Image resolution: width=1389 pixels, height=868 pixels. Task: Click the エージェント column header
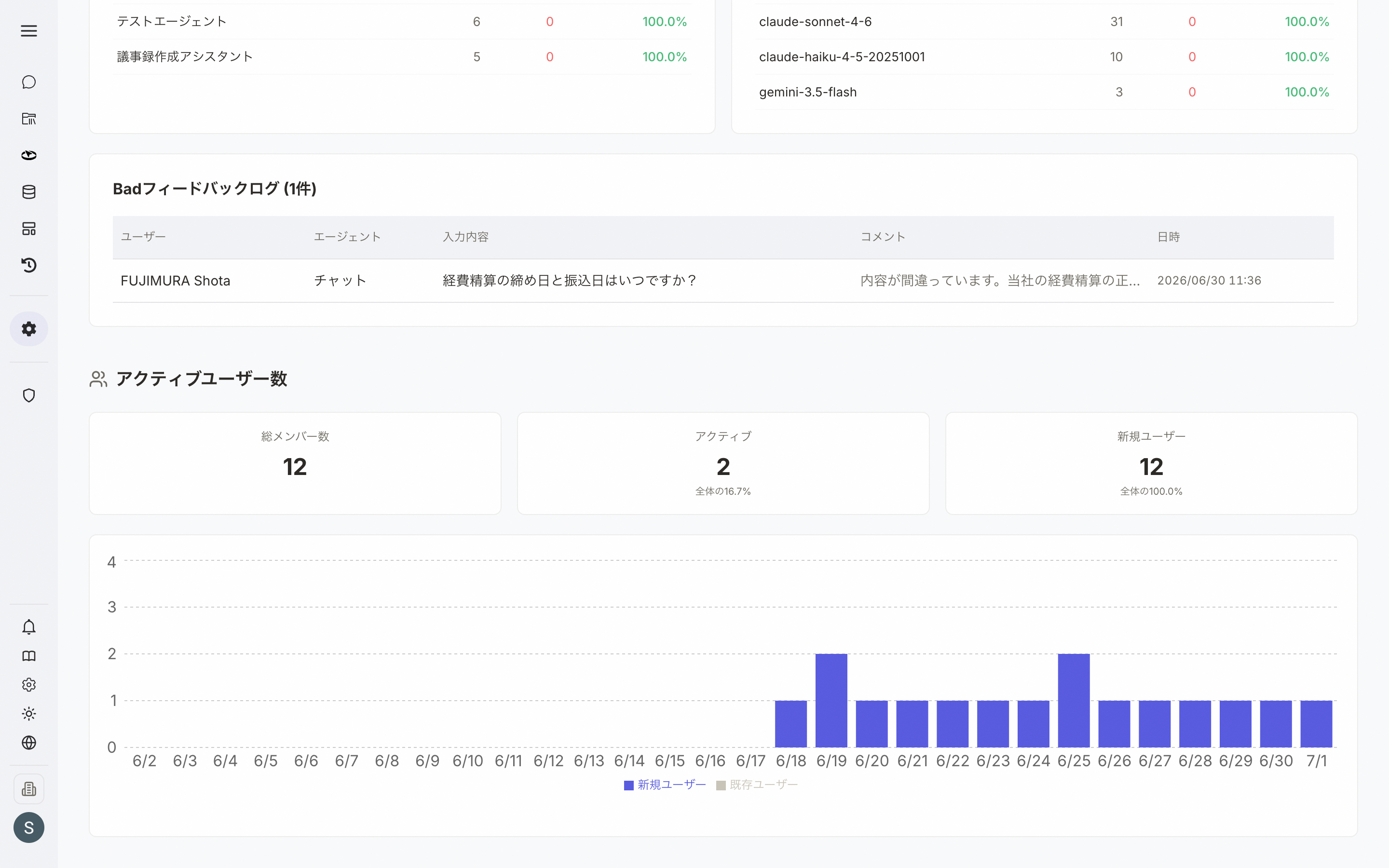[347, 237]
